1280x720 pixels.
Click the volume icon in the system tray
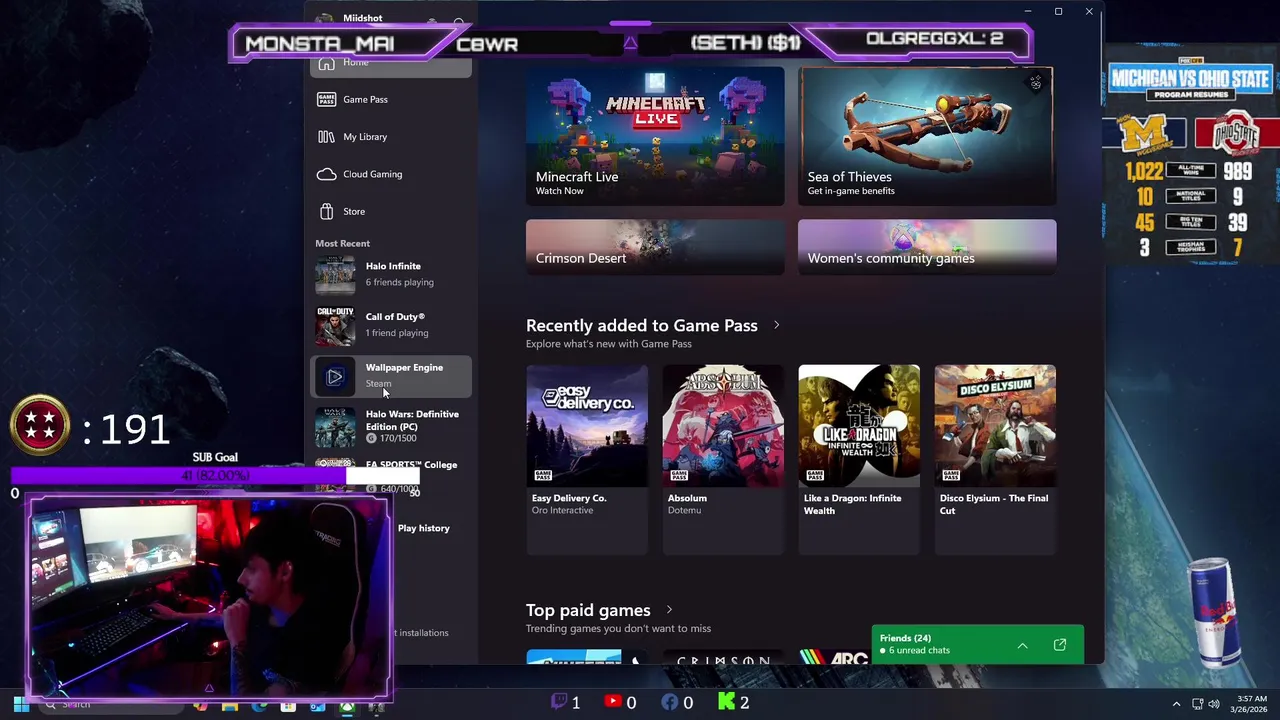pos(1216,704)
